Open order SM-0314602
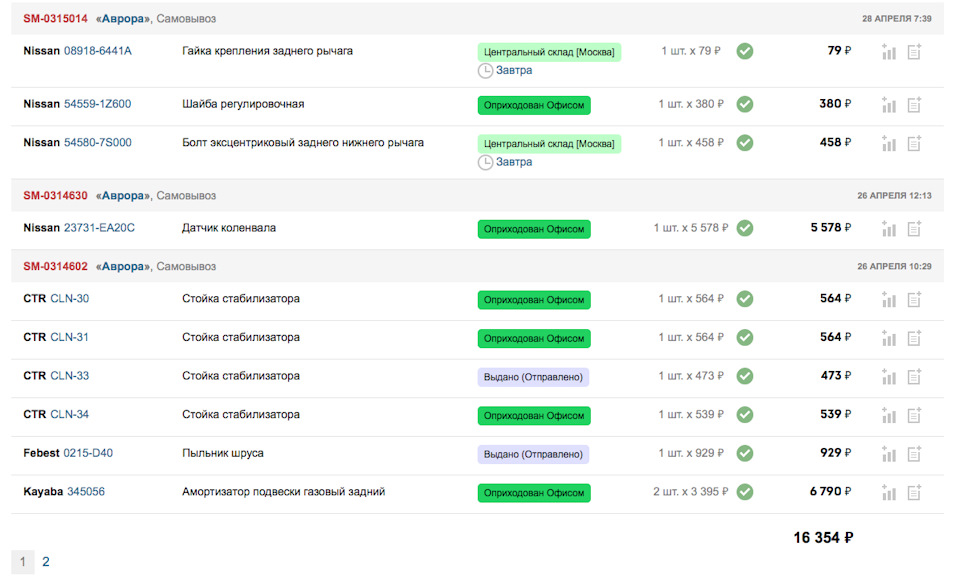The height and width of the screenshot is (588, 960). pos(55,267)
